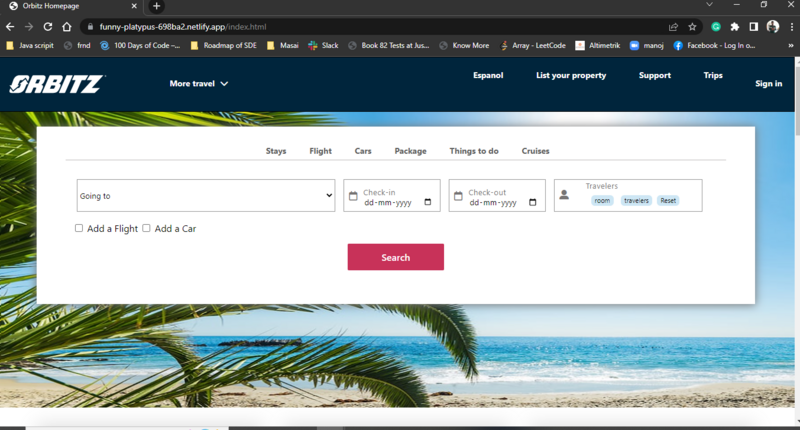Click the travelers button under Travelers
Viewport: 800px width, 430px height.
click(636, 200)
